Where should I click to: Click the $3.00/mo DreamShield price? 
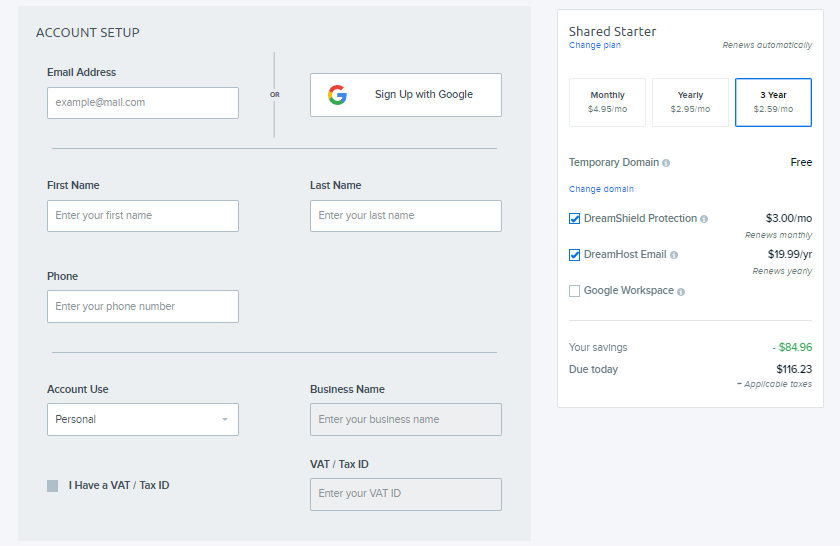tap(789, 218)
